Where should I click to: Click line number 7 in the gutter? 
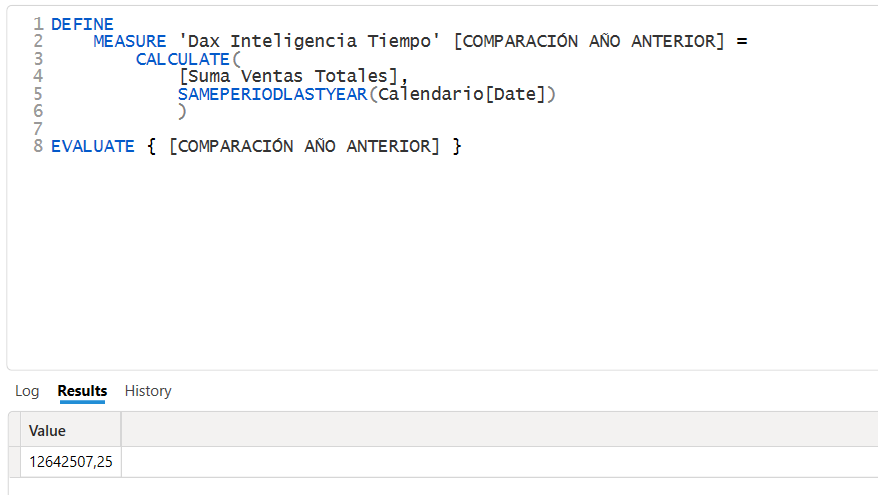38,129
